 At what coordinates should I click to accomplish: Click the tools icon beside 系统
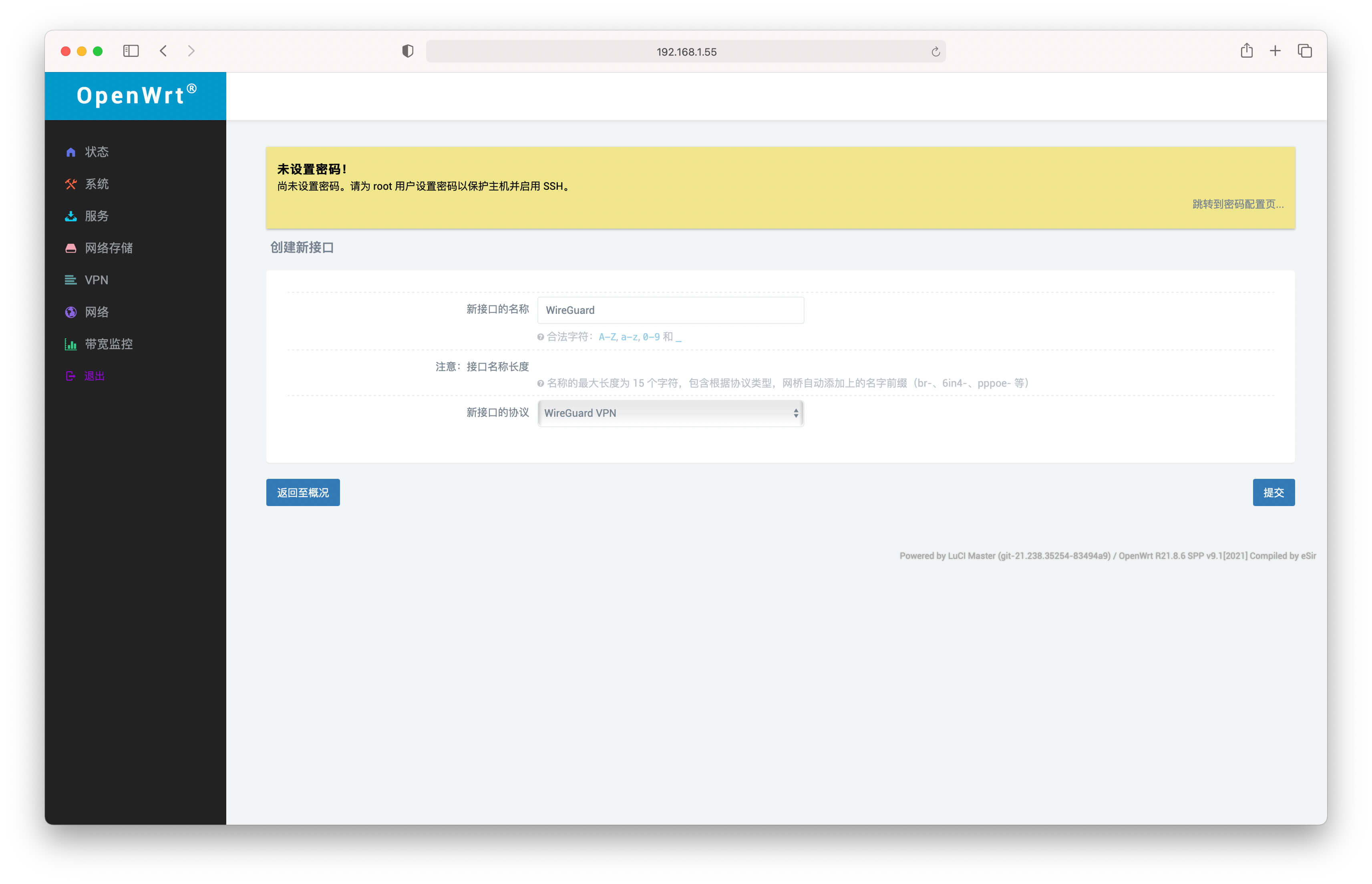(70, 184)
